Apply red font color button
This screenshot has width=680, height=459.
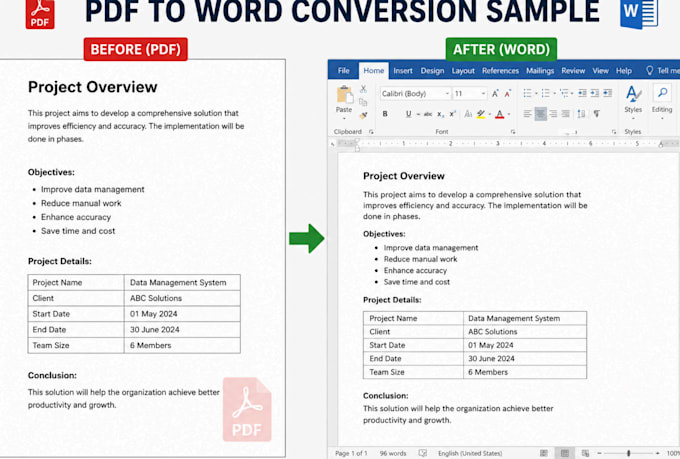[500, 114]
